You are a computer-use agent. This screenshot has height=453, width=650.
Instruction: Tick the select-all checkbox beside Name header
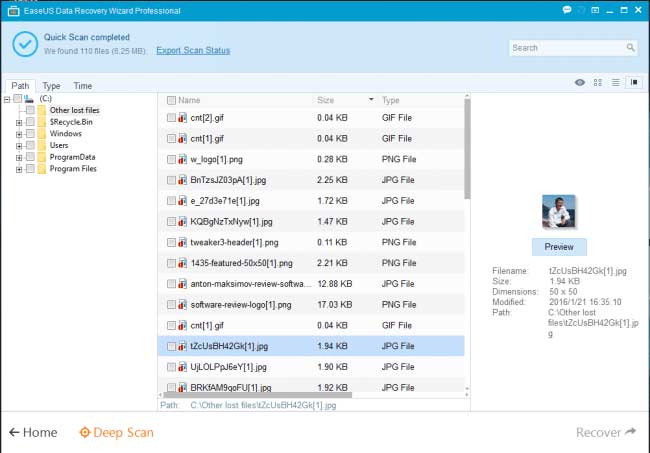pyautogui.click(x=171, y=100)
